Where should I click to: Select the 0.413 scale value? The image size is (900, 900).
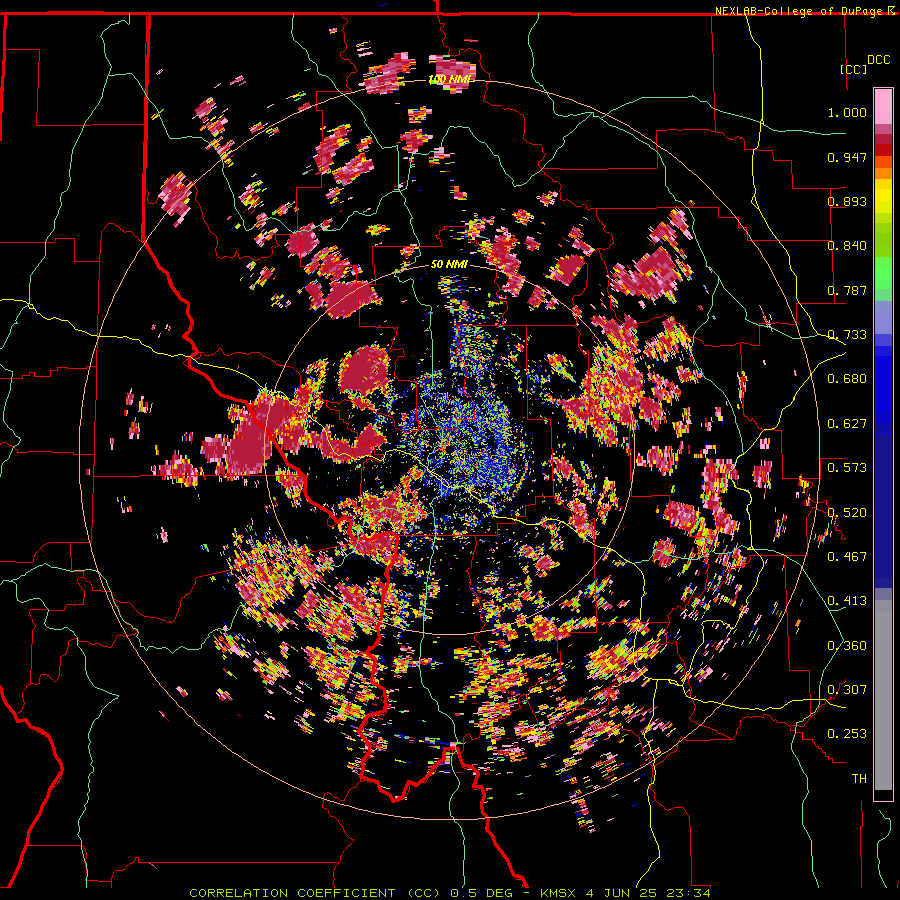click(847, 601)
